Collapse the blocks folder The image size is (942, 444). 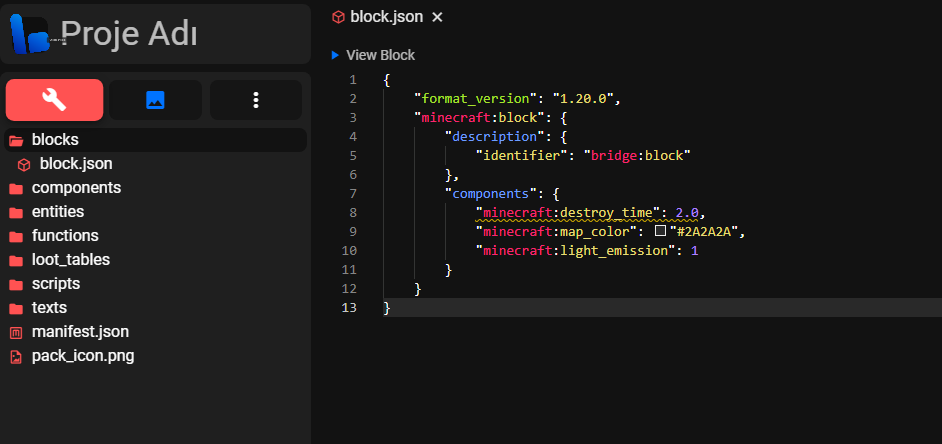point(156,140)
